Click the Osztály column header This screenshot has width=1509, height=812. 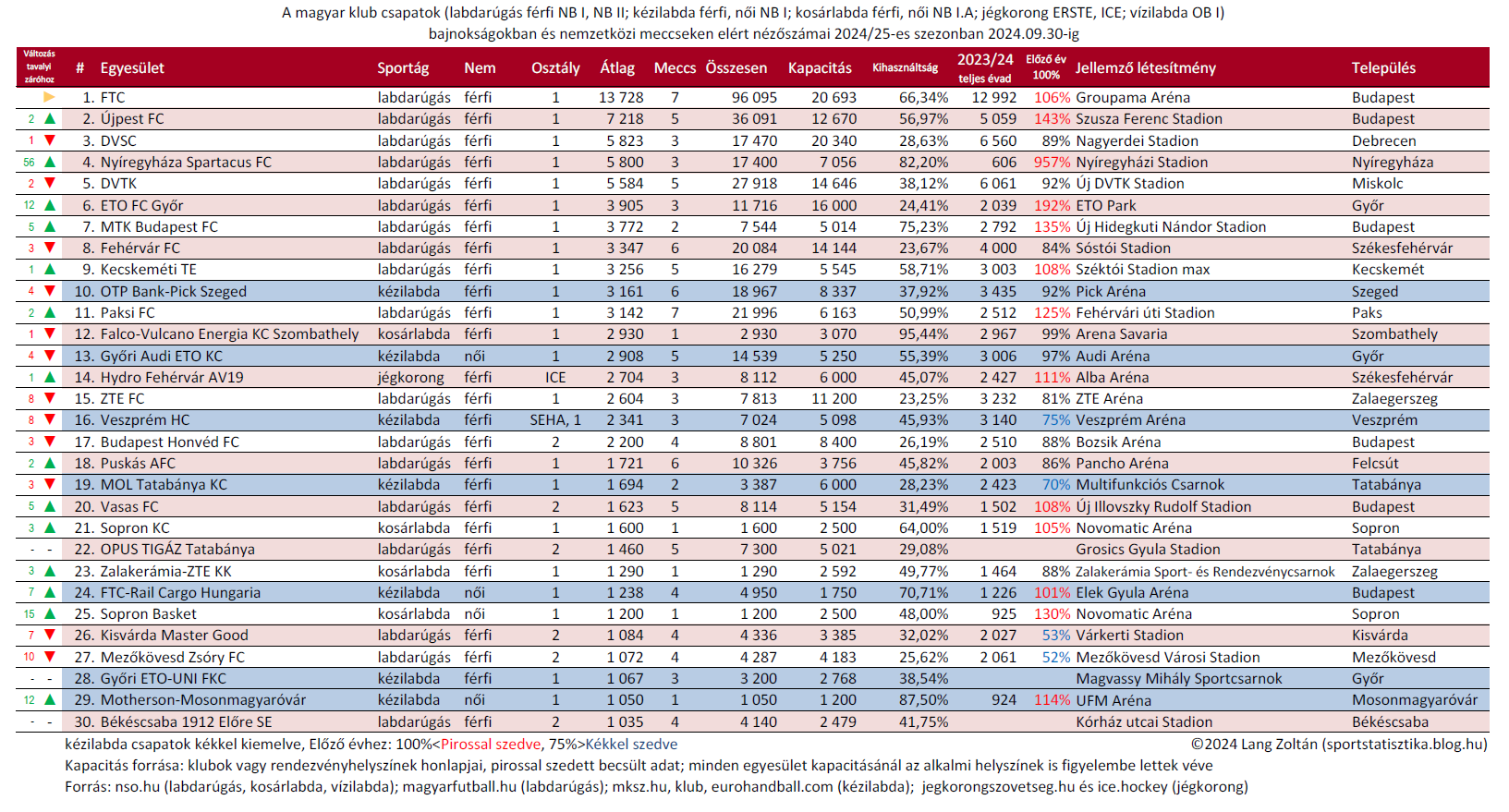point(555,67)
